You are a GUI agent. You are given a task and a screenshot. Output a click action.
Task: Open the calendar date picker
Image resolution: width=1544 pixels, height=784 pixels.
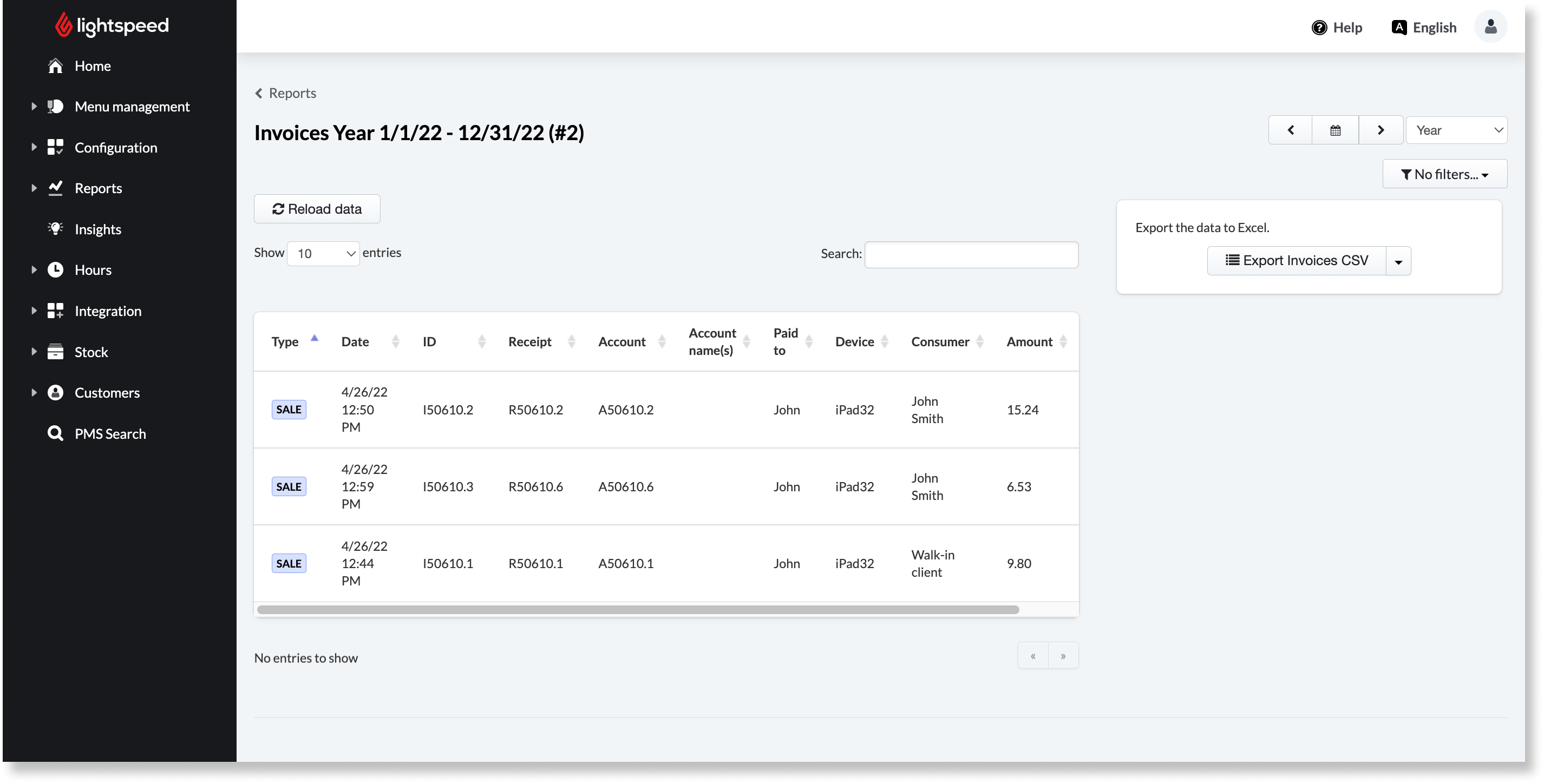pos(1336,130)
